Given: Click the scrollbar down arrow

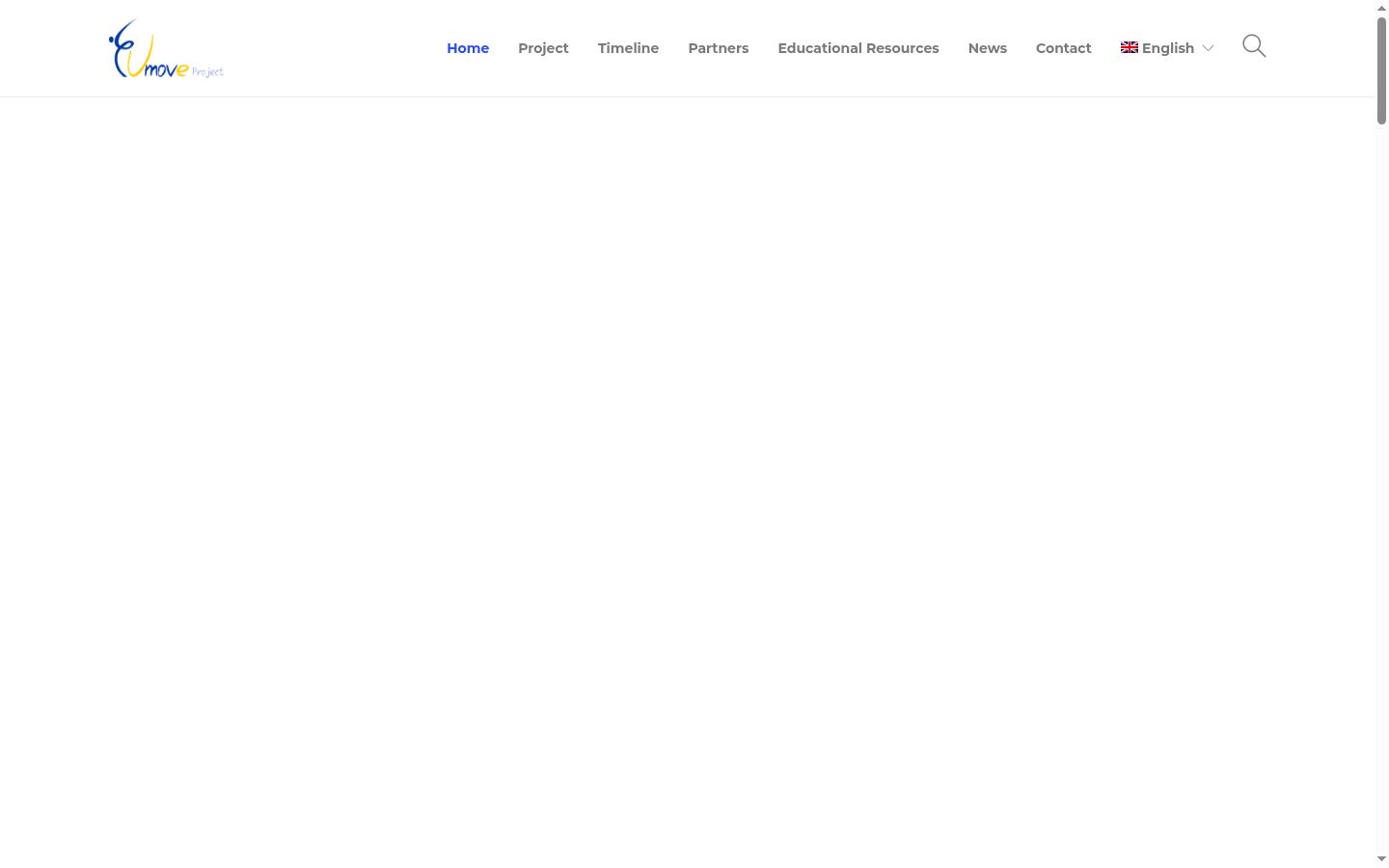Looking at the screenshot, I should coord(1381,859).
